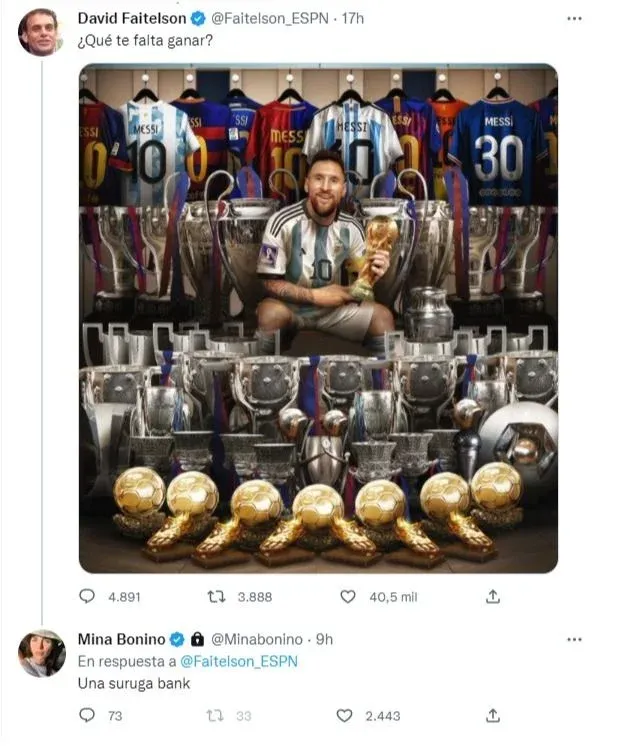Share Mina Bonino's reply
The width and height of the screenshot is (620, 753).
tap(492, 716)
